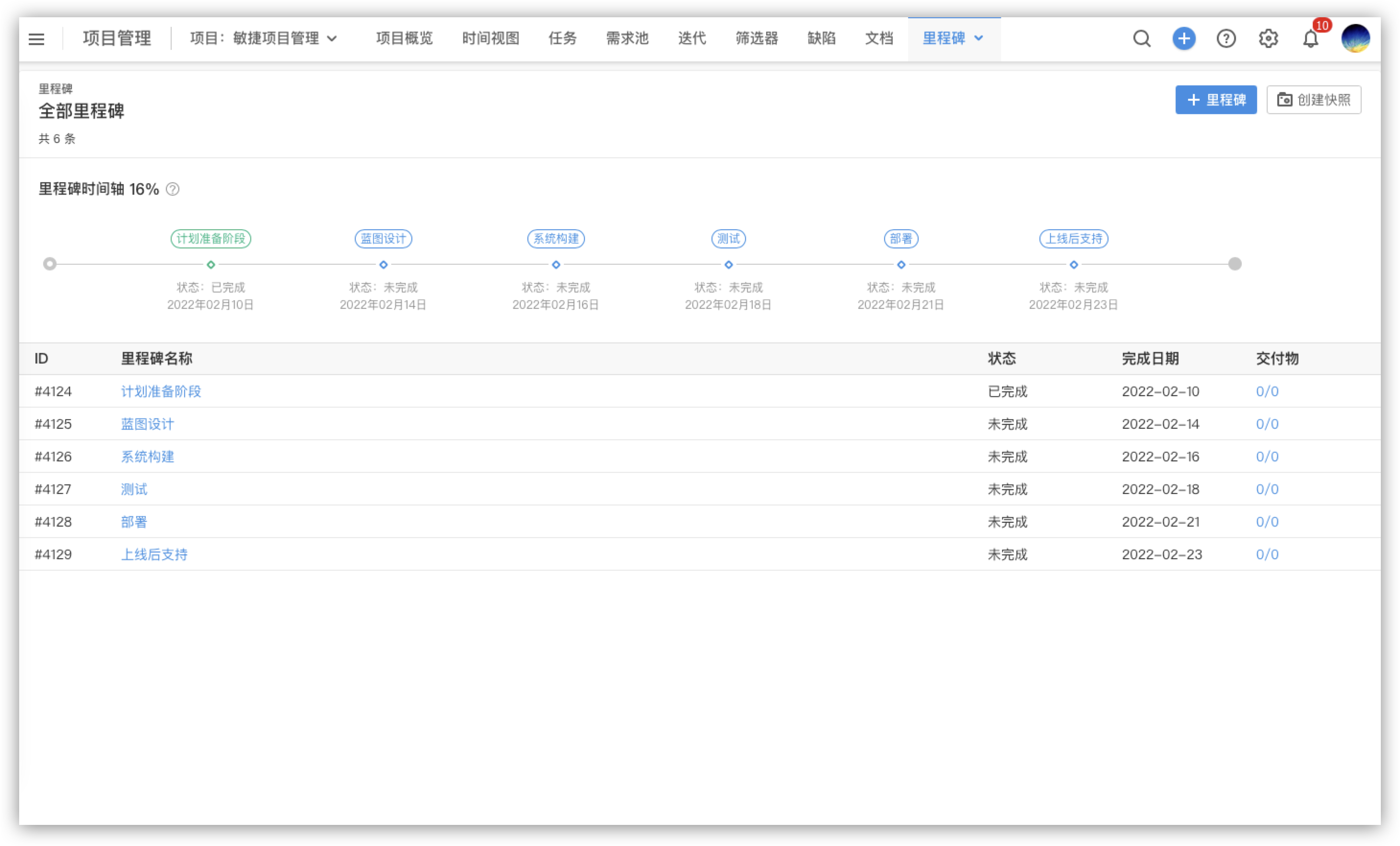This screenshot has width=1400, height=846.
Task: Go to the 缺陷 tab
Action: [821, 39]
